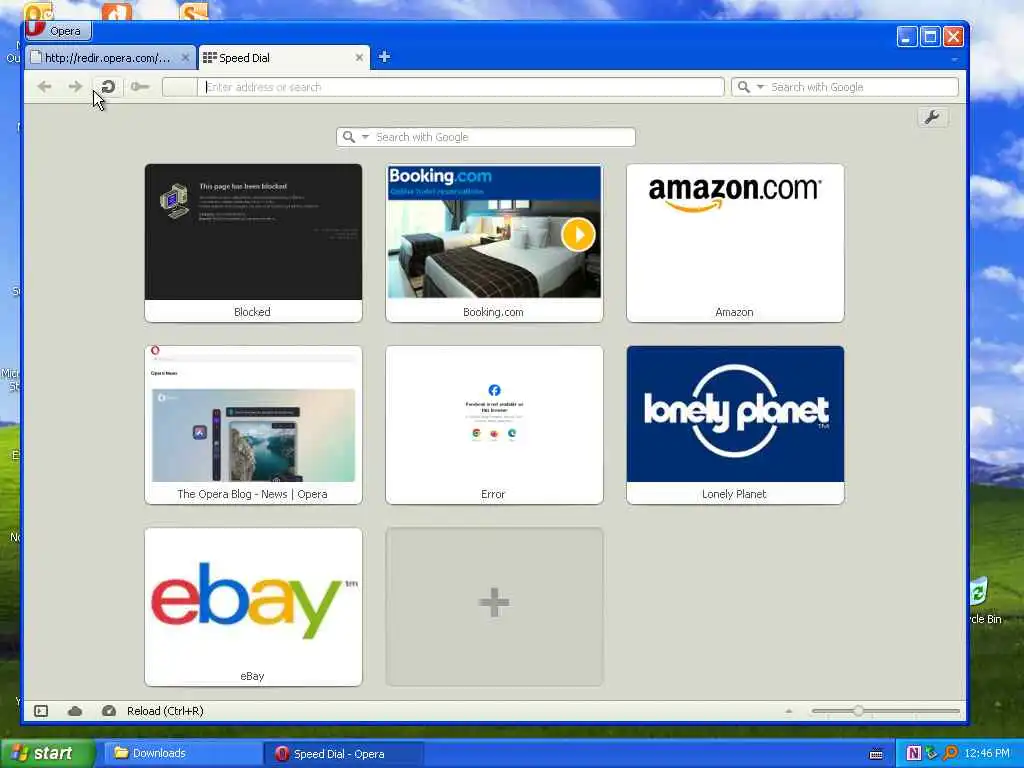
Task: Open the Amazon speed dial
Action: (735, 243)
